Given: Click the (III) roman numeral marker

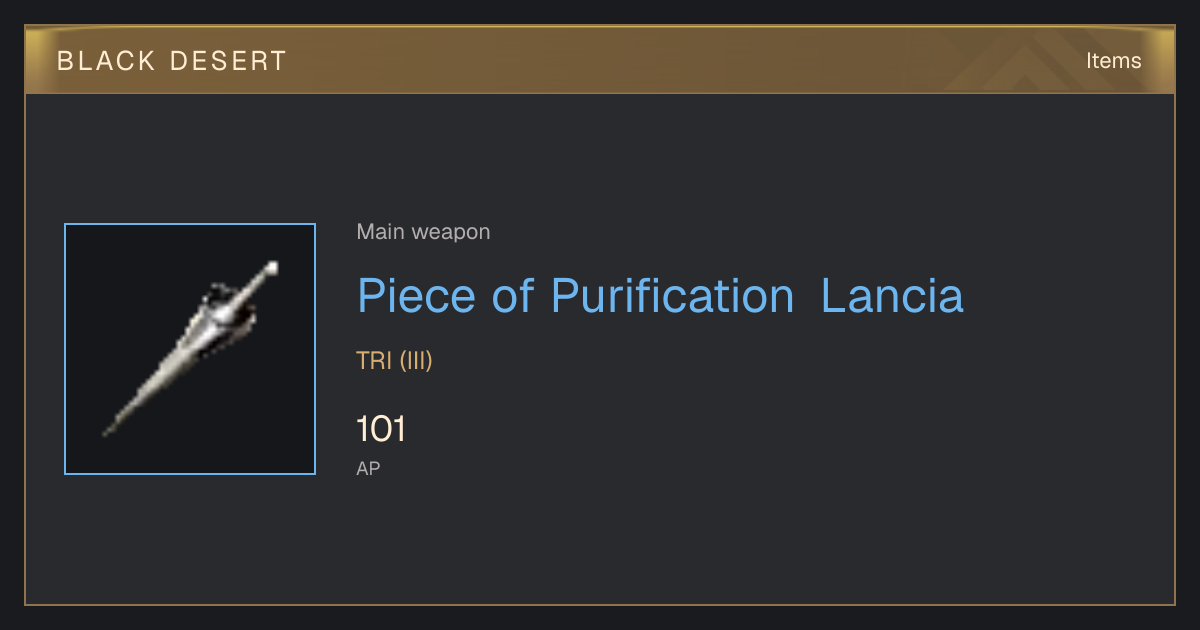Looking at the screenshot, I should click(416, 361).
